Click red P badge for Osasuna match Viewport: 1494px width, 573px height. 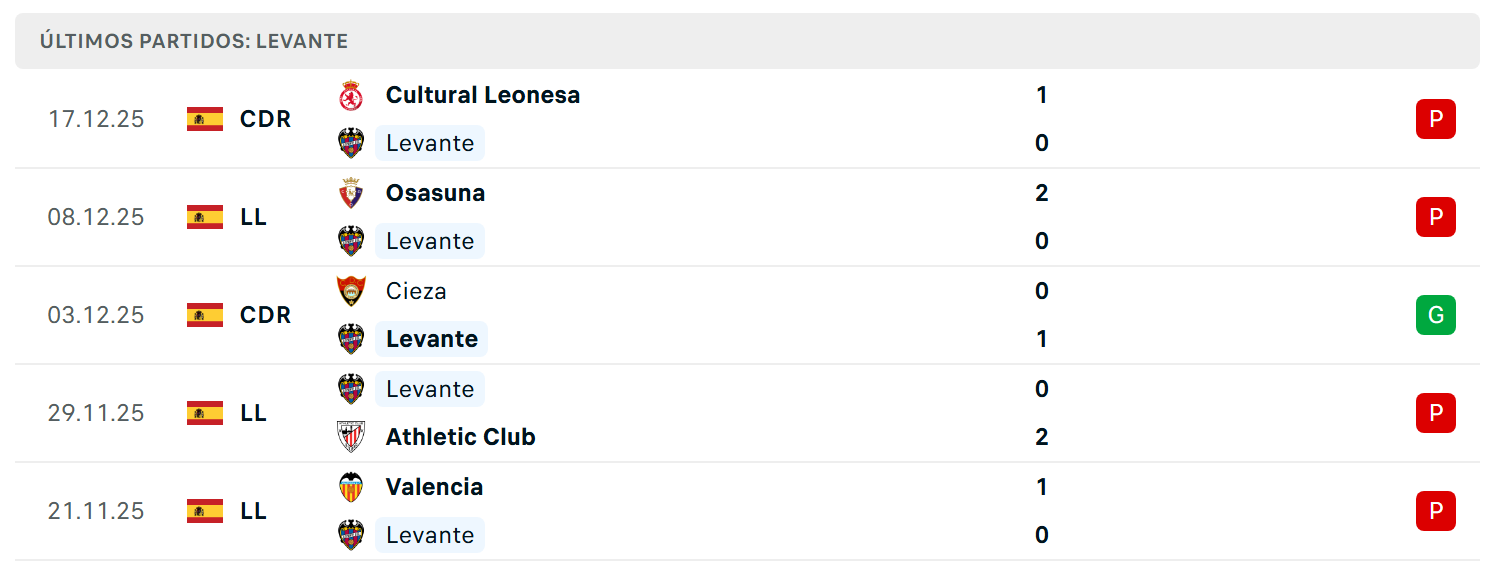click(1436, 217)
